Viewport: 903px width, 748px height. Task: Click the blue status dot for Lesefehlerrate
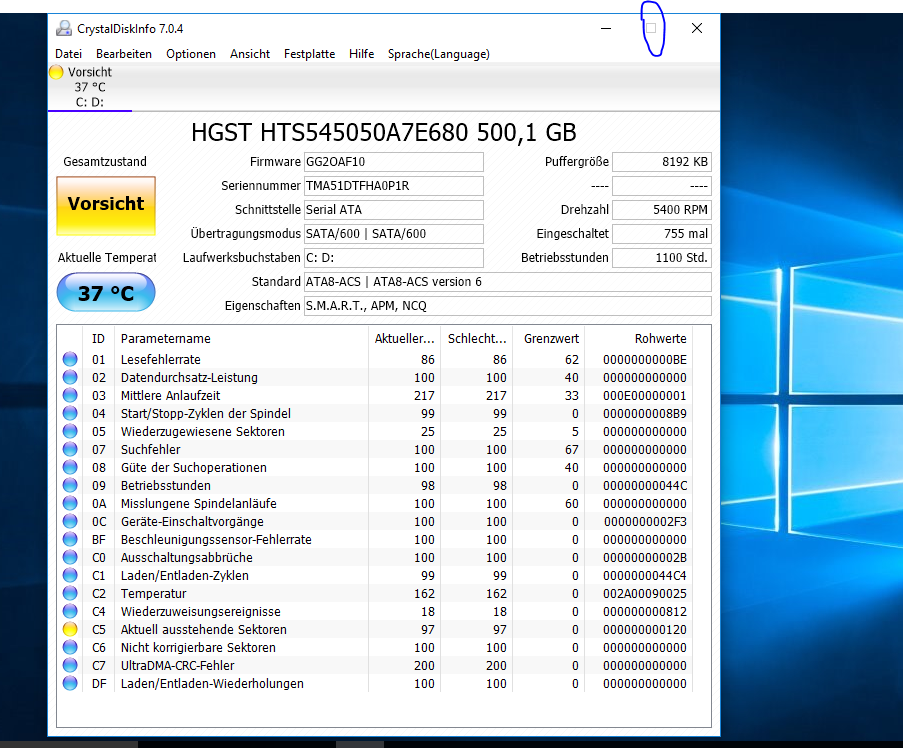point(70,359)
